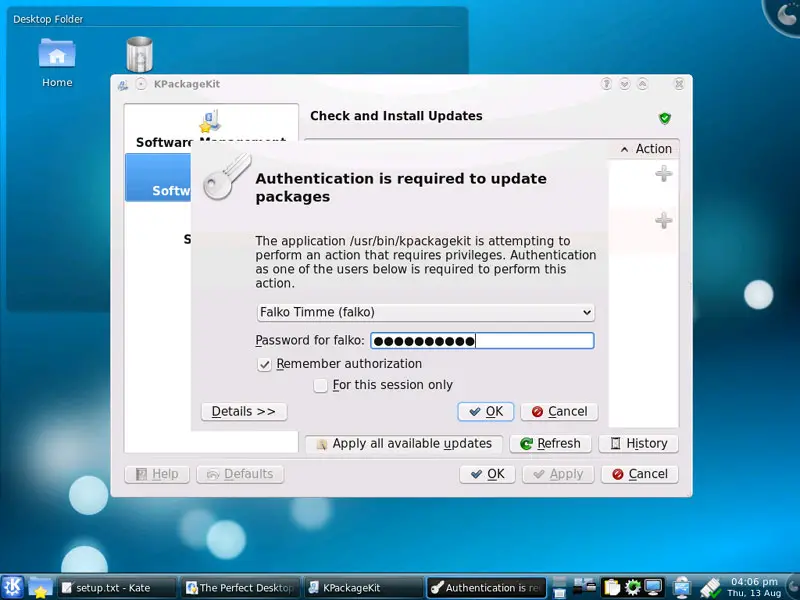The height and width of the screenshot is (600, 800).
Task: Click the titlebar roll-up arrow button
Action: (643, 84)
